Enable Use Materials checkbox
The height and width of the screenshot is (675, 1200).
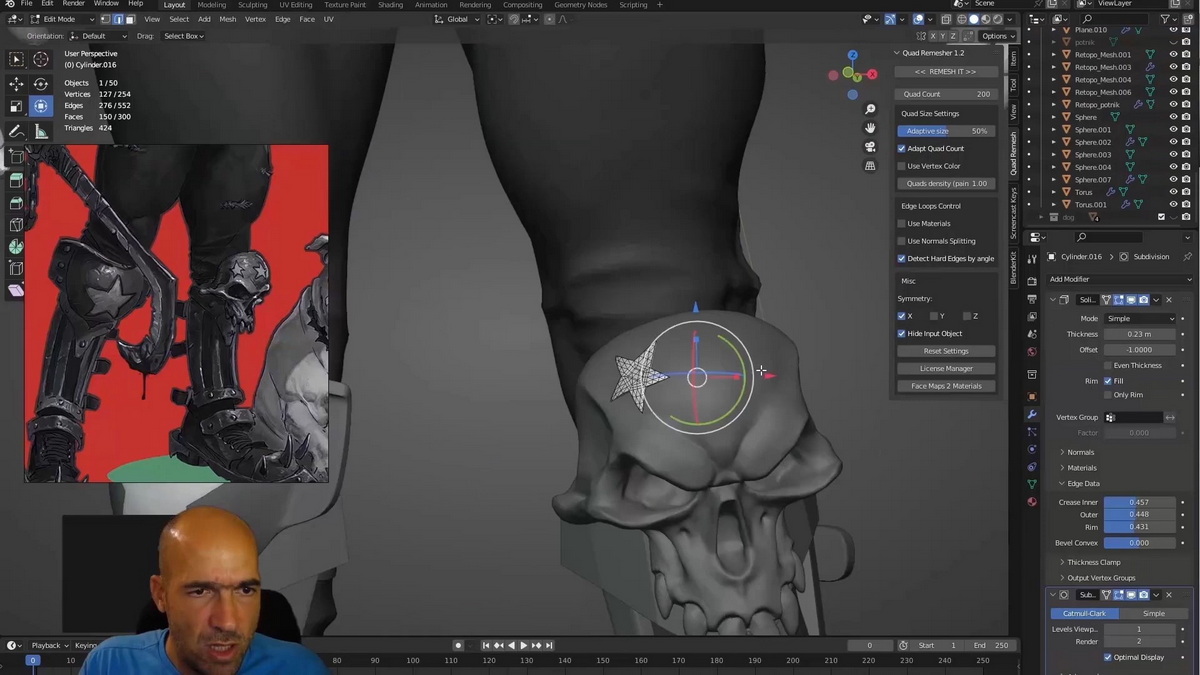[x=901, y=223]
